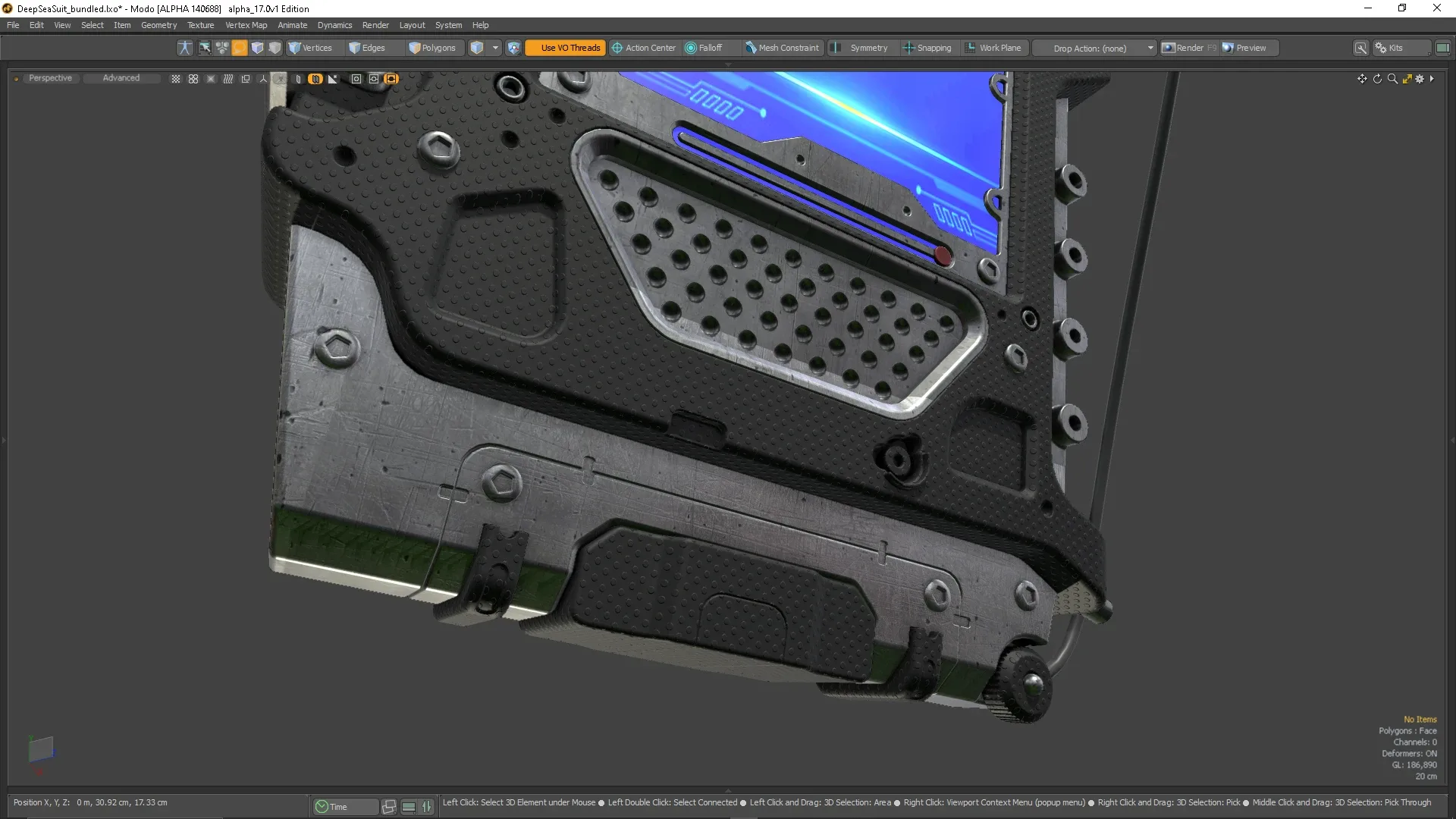Click the four-circles viewport icon
1456x819 pixels.
pyautogui.click(x=193, y=79)
